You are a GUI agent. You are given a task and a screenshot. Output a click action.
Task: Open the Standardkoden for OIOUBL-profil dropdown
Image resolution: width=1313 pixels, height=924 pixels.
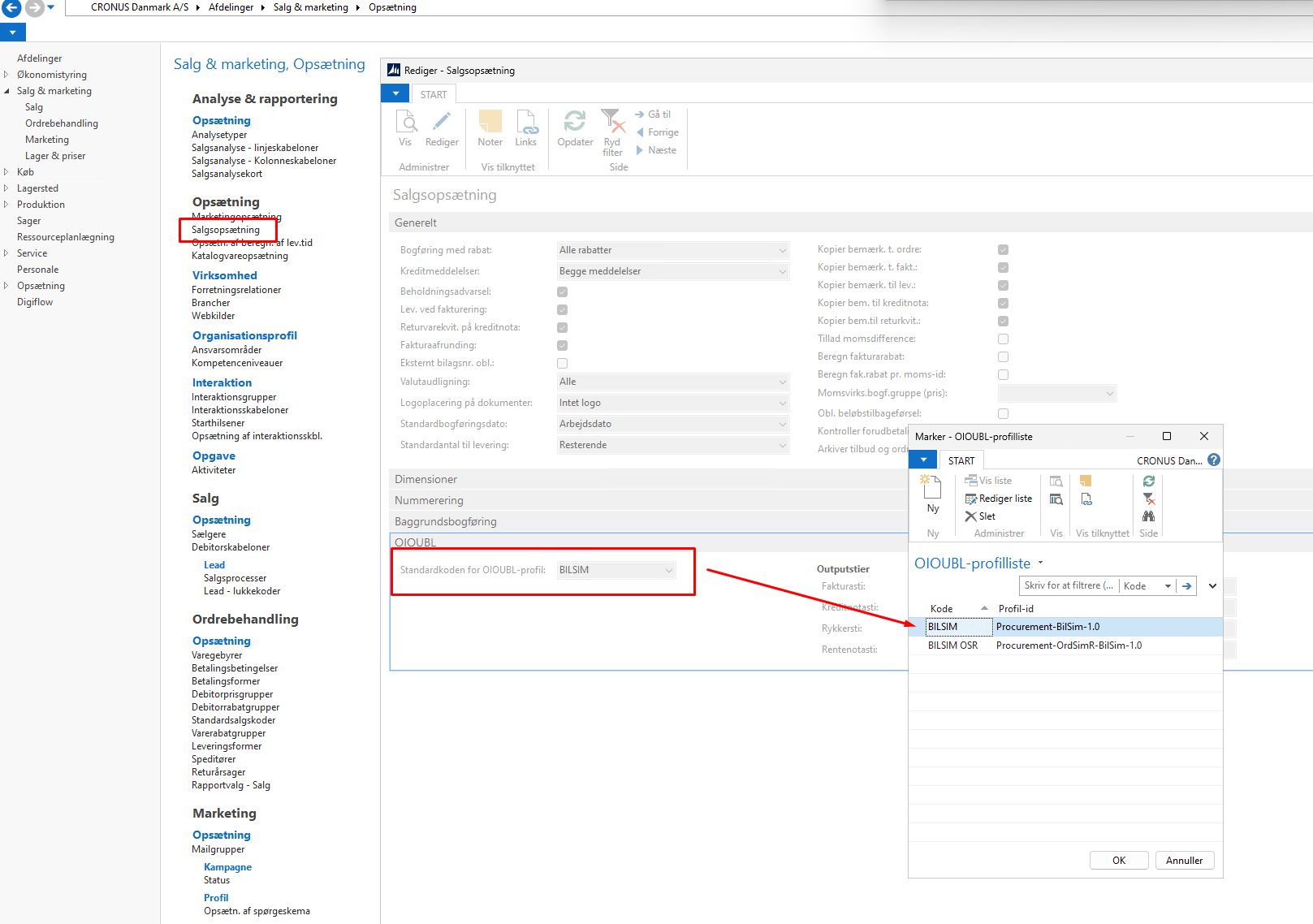669,570
